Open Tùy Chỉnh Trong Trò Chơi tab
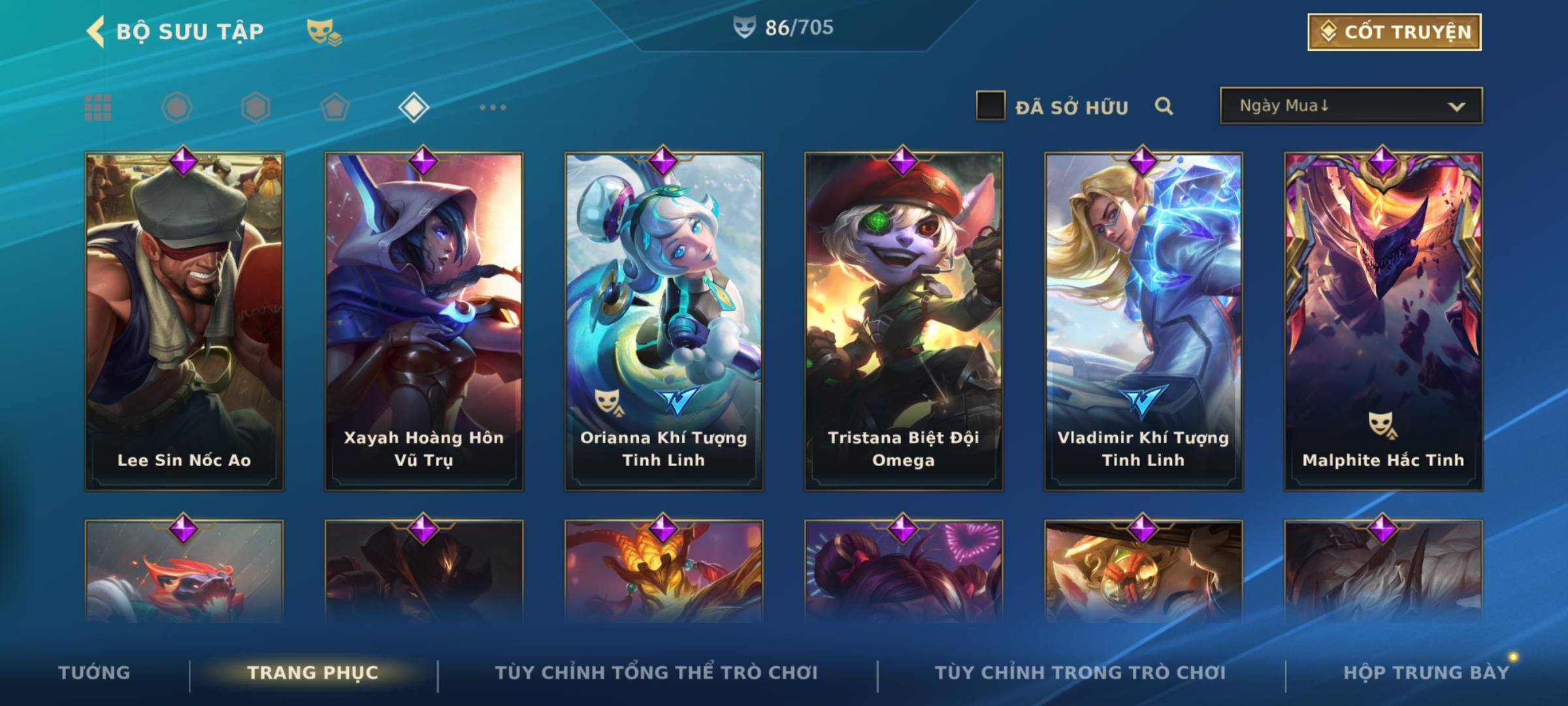This screenshot has height=706, width=1568. click(1080, 673)
